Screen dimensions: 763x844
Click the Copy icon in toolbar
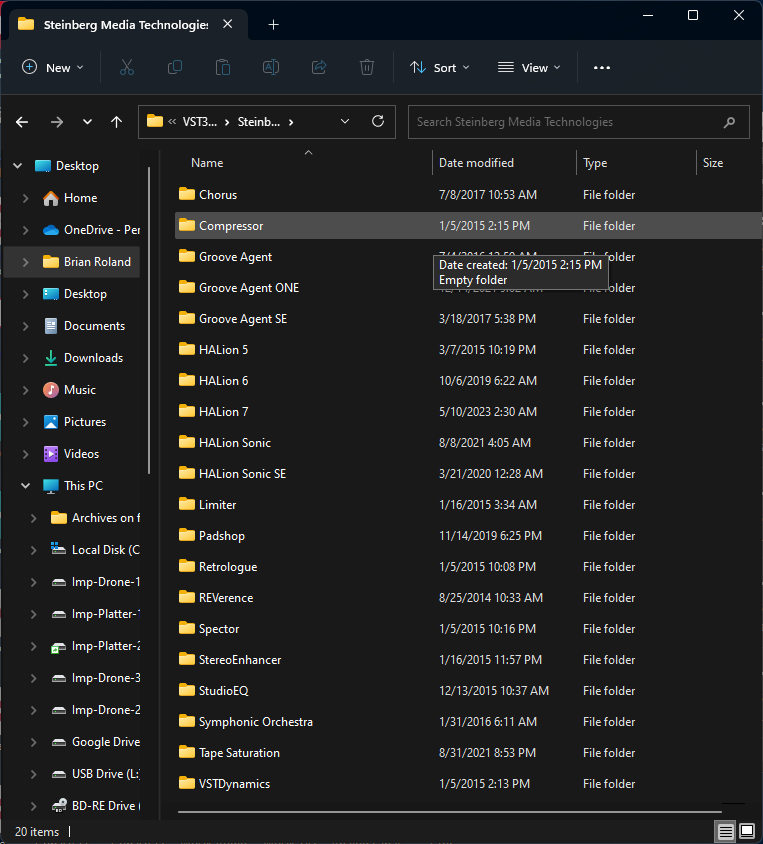[175, 67]
